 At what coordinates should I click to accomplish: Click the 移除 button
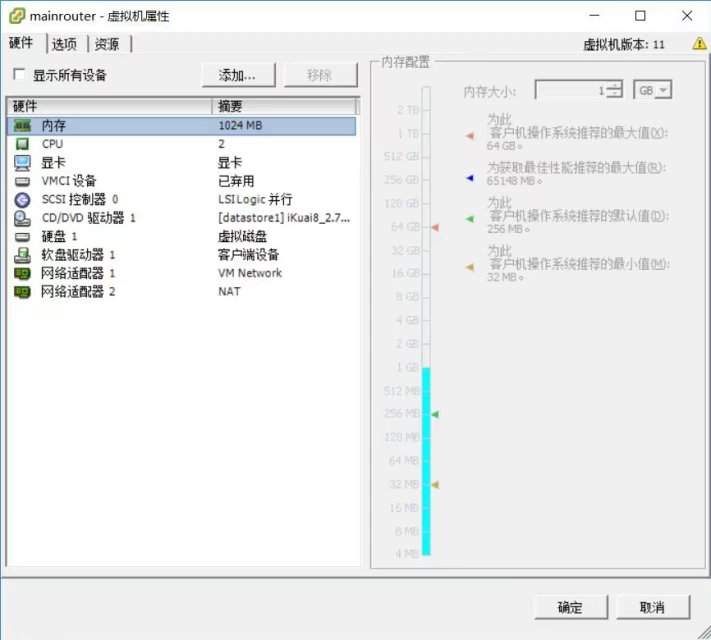click(320, 75)
